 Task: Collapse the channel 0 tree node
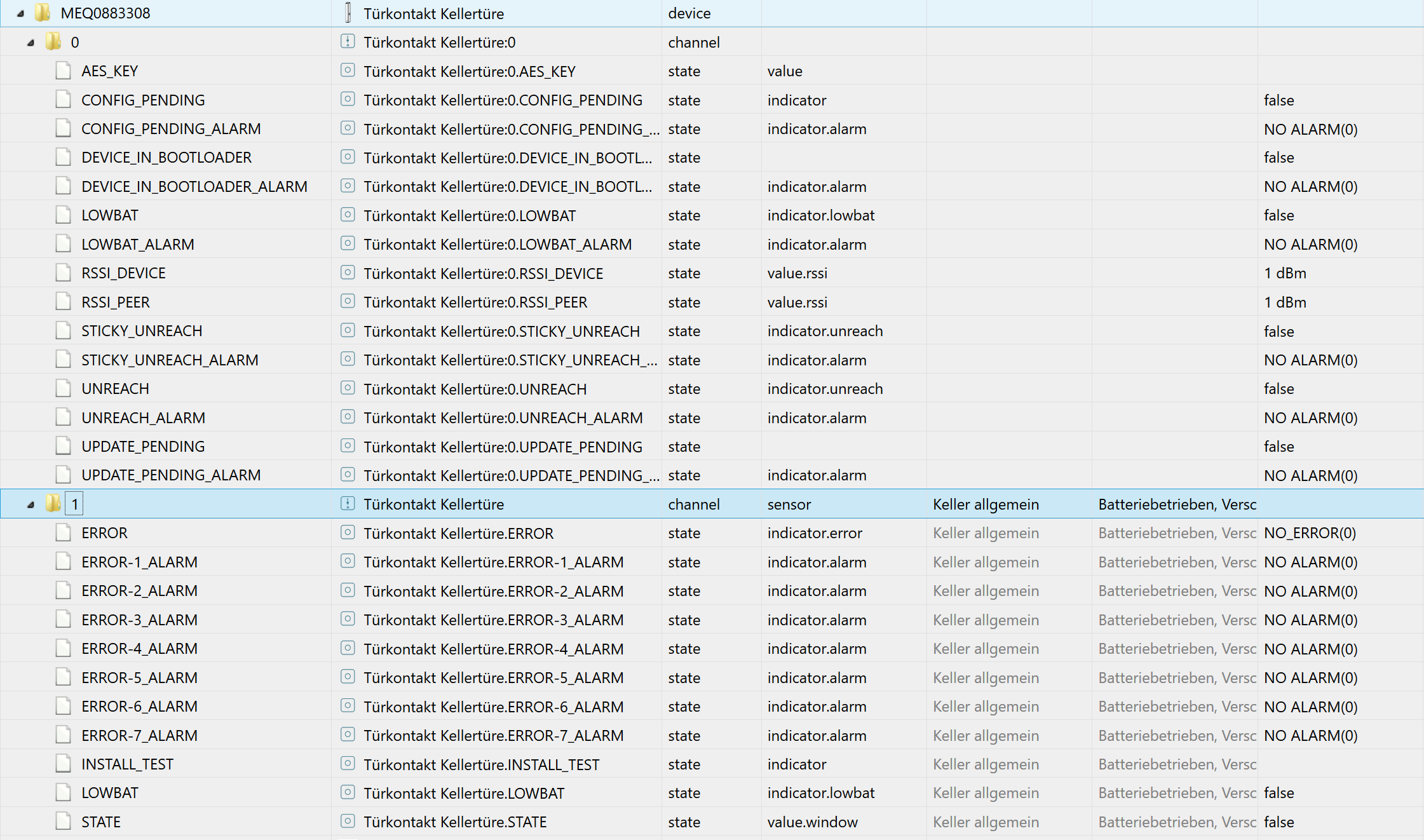click(x=31, y=43)
